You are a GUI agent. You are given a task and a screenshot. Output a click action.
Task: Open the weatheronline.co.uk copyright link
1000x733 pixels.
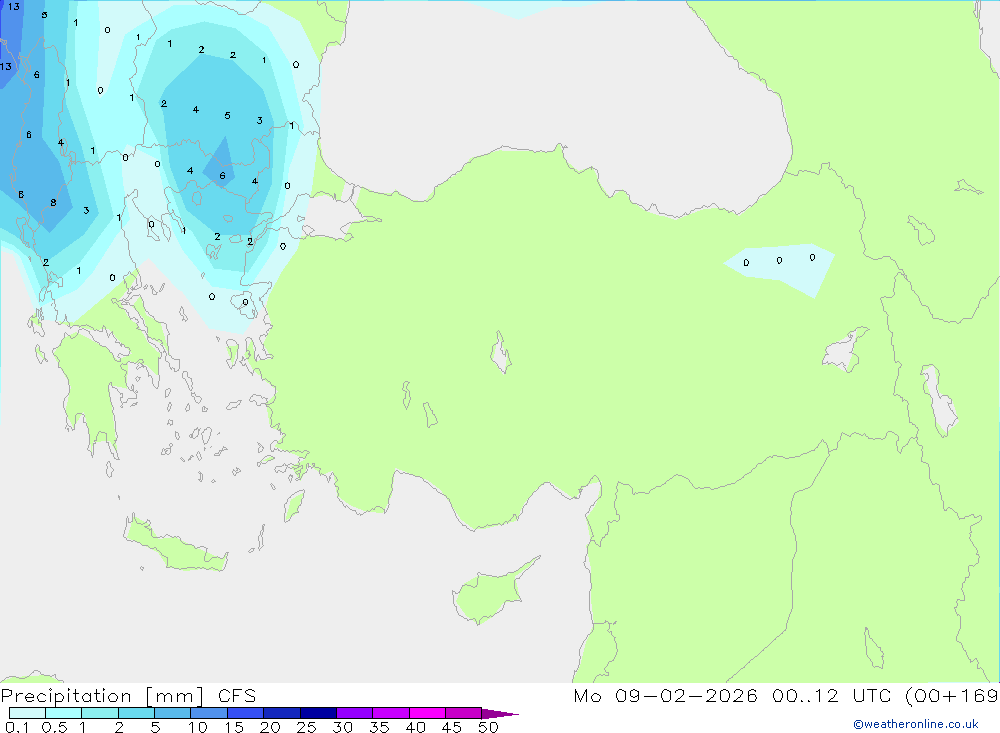tap(916, 724)
